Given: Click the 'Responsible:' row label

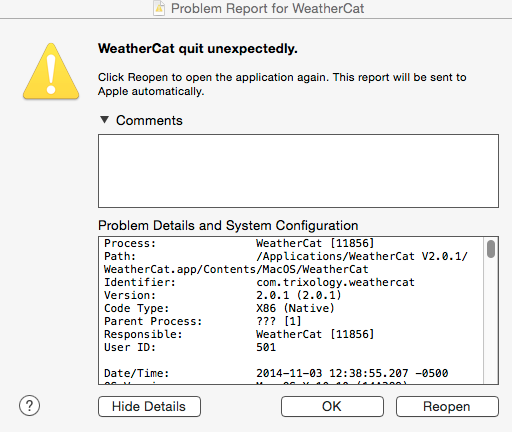Looking at the screenshot, I should 143,334.
